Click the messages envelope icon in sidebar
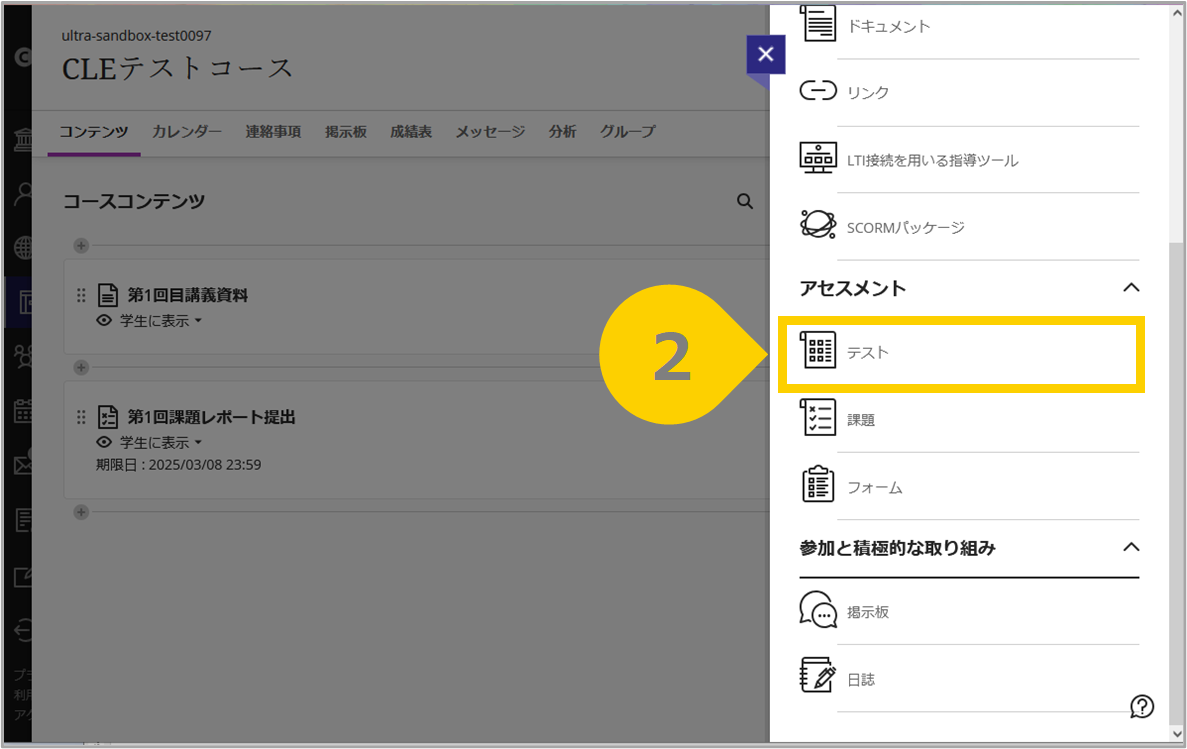The width and height of the screenshot is (1187, 749). click(x=23, y=464)
